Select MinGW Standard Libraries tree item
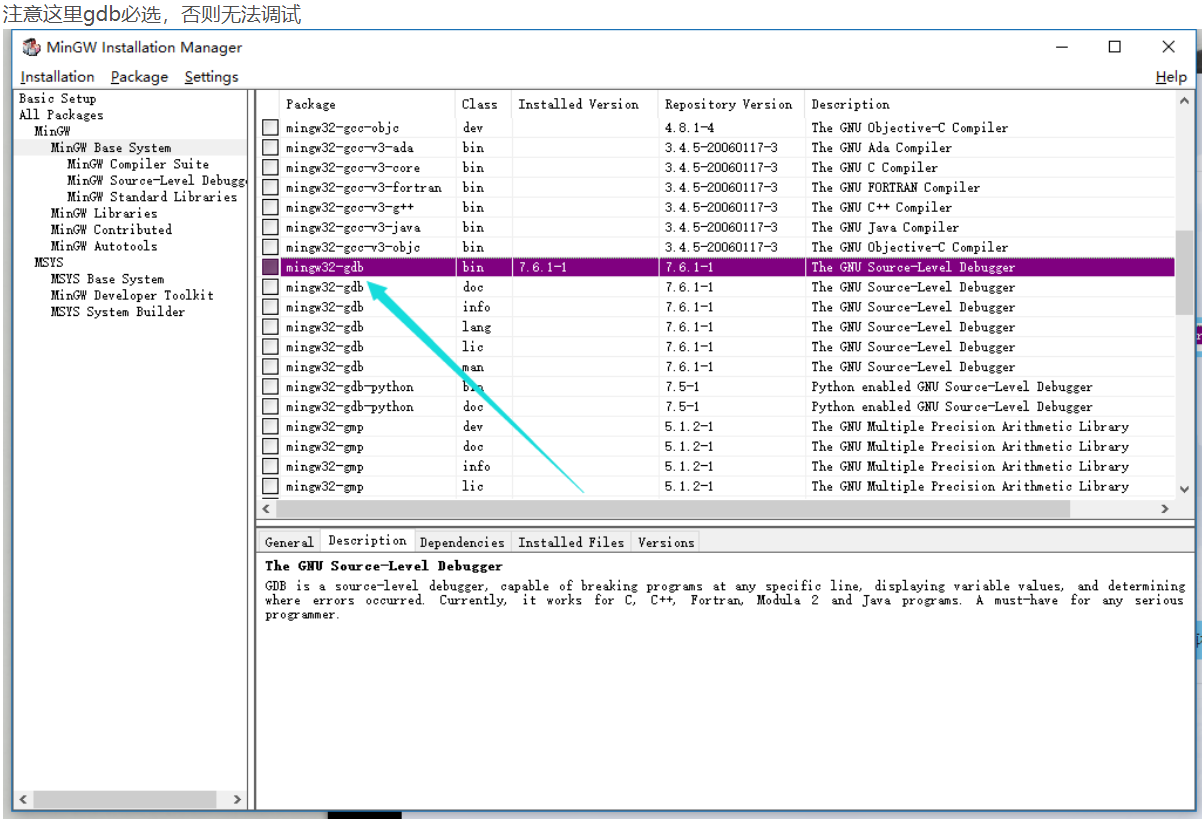Viewport: 1202px width, 819px height. [x=152, y=197]
